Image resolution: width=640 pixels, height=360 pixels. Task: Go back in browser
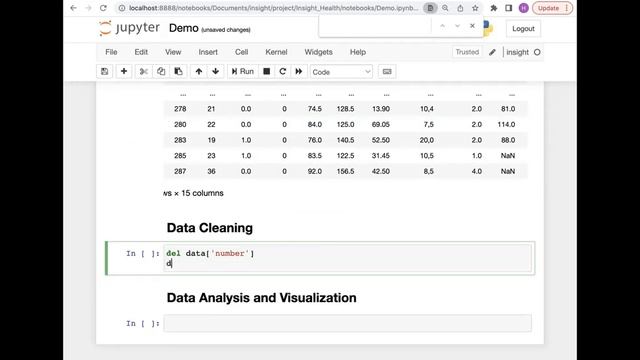point(73,8)
